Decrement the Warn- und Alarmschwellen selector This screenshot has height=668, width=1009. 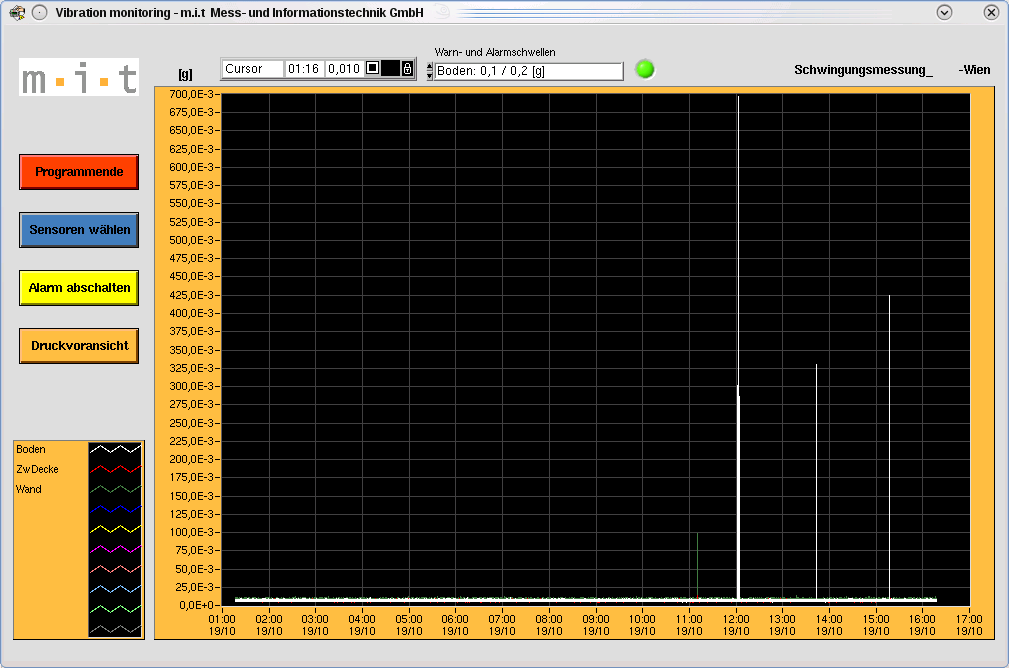[430, 76]
